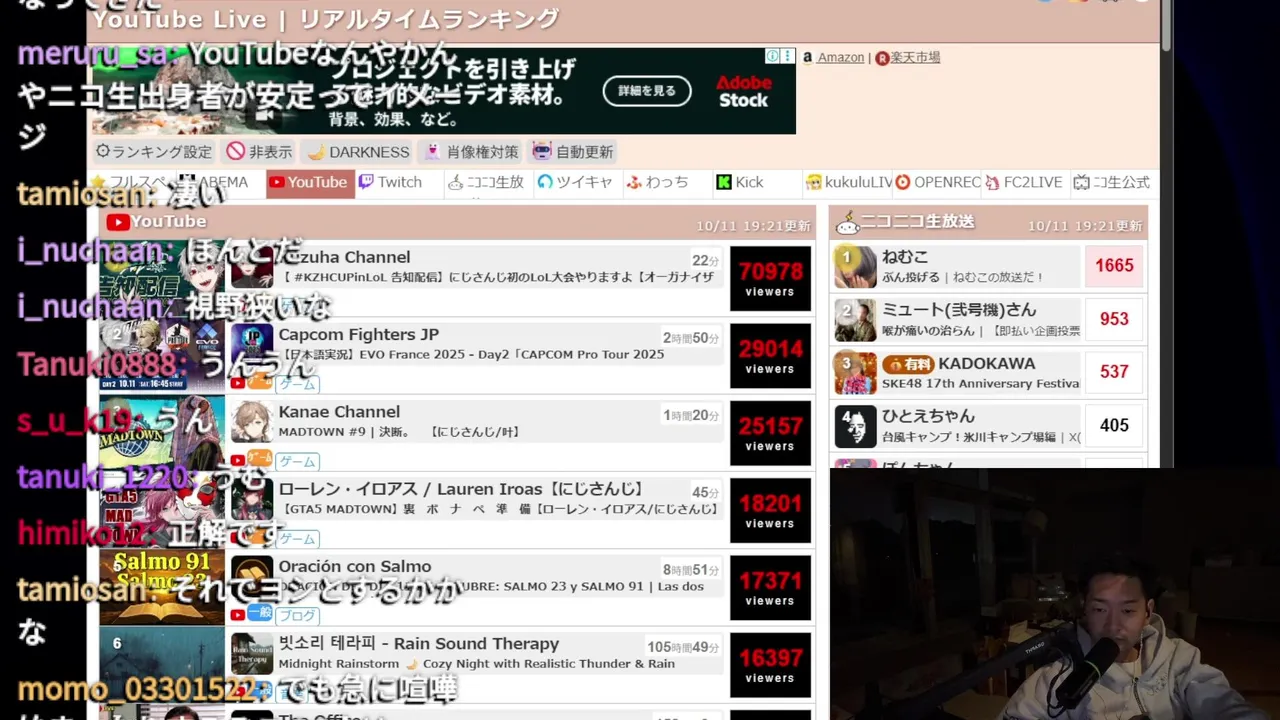Open the kukuluLIVE tab
This screenshot has width=1280, height=720.
click(x=849, y=182)
